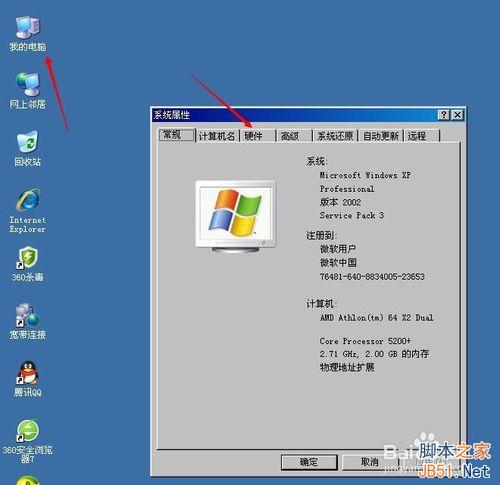
Task: Click the text 微软用户
Action: pyautogui.click(x=338, y=249)
